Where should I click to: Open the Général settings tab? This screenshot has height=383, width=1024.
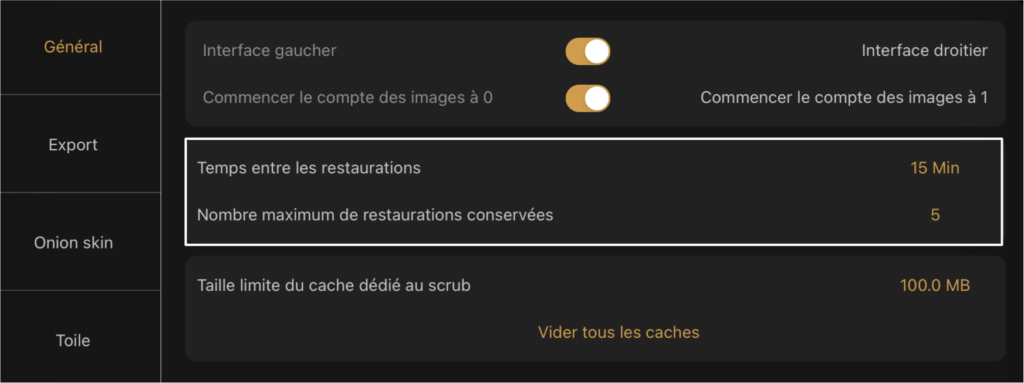coord(73,47)
